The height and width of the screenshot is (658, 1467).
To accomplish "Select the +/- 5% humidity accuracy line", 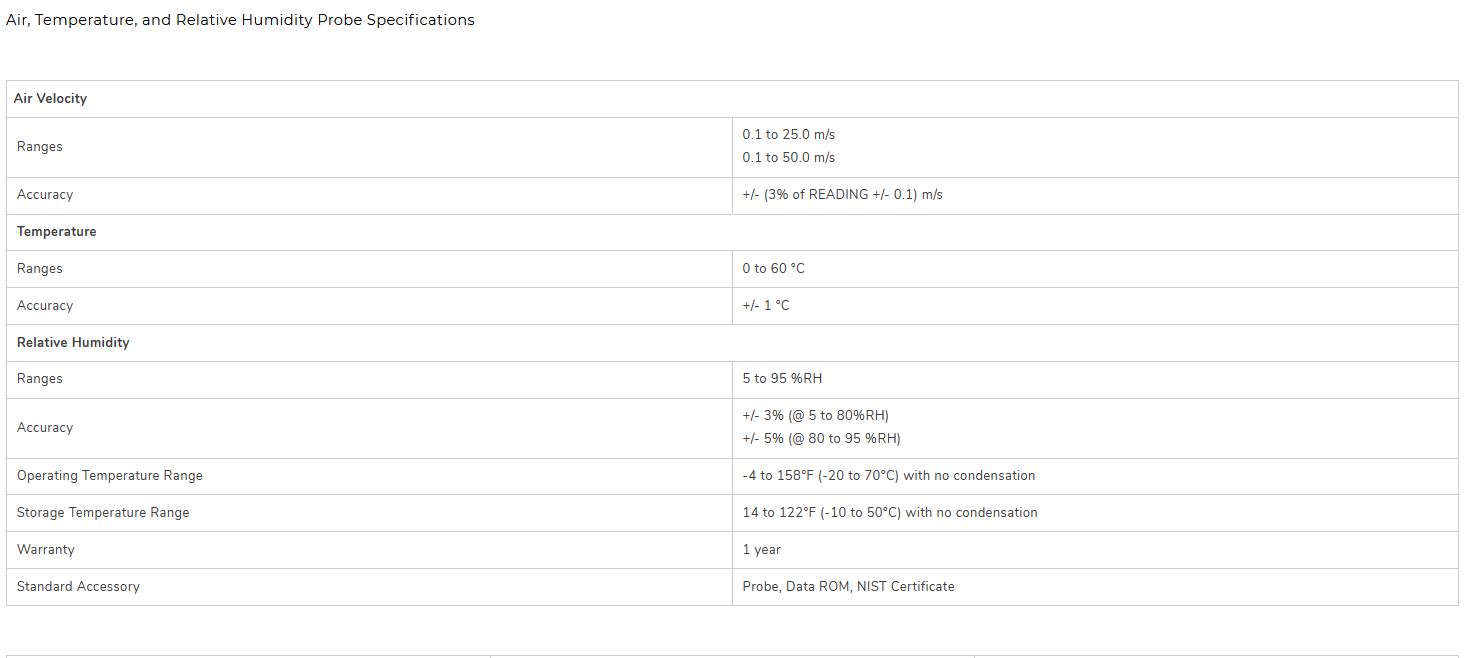I will pyautogui.click(x=821, y=439).
